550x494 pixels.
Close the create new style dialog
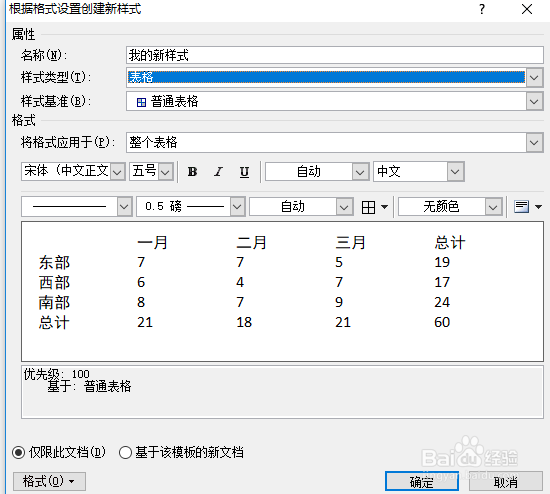(x=527, y=9)
